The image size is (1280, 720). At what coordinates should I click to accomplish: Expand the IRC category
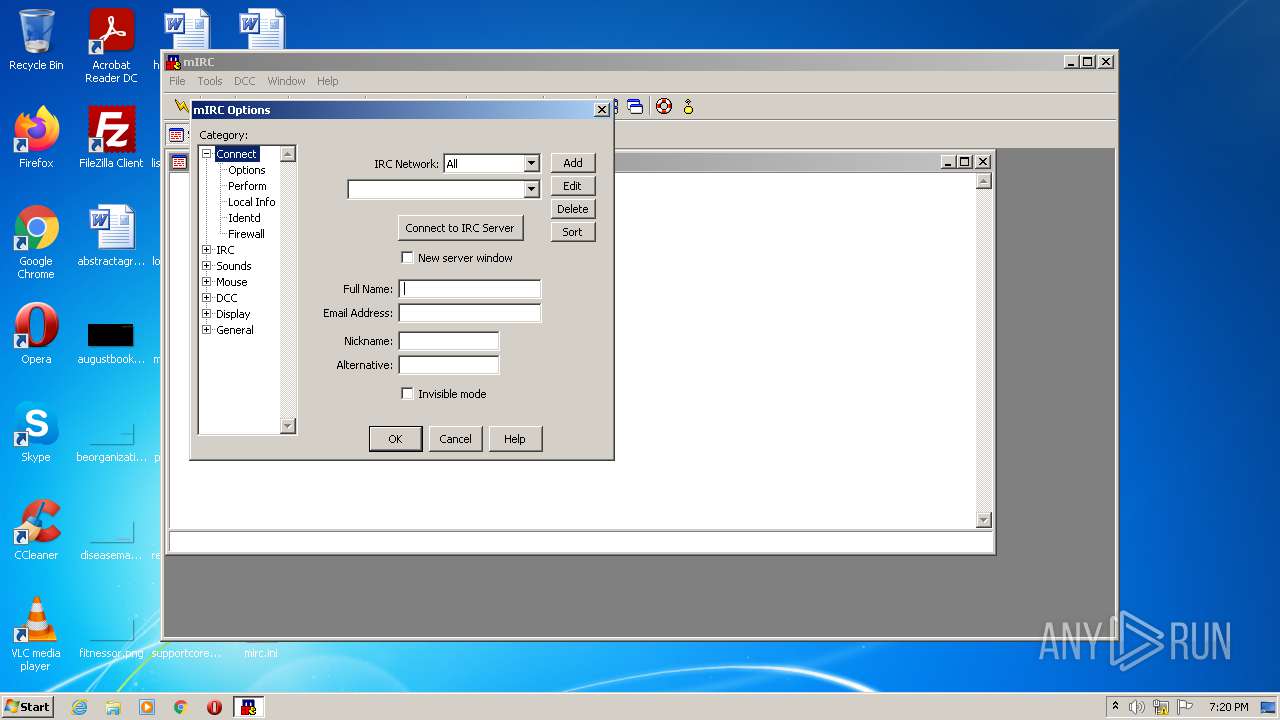pos(207,250)
